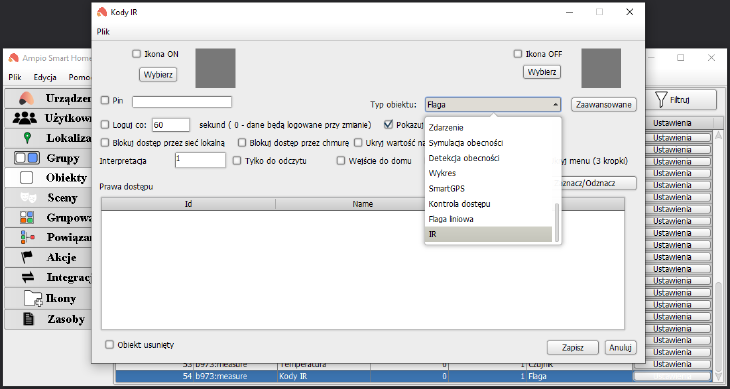This screenshot has height=389, width=730.
Task: Open the Sceny section with masks icon
Action: point(28,198)
